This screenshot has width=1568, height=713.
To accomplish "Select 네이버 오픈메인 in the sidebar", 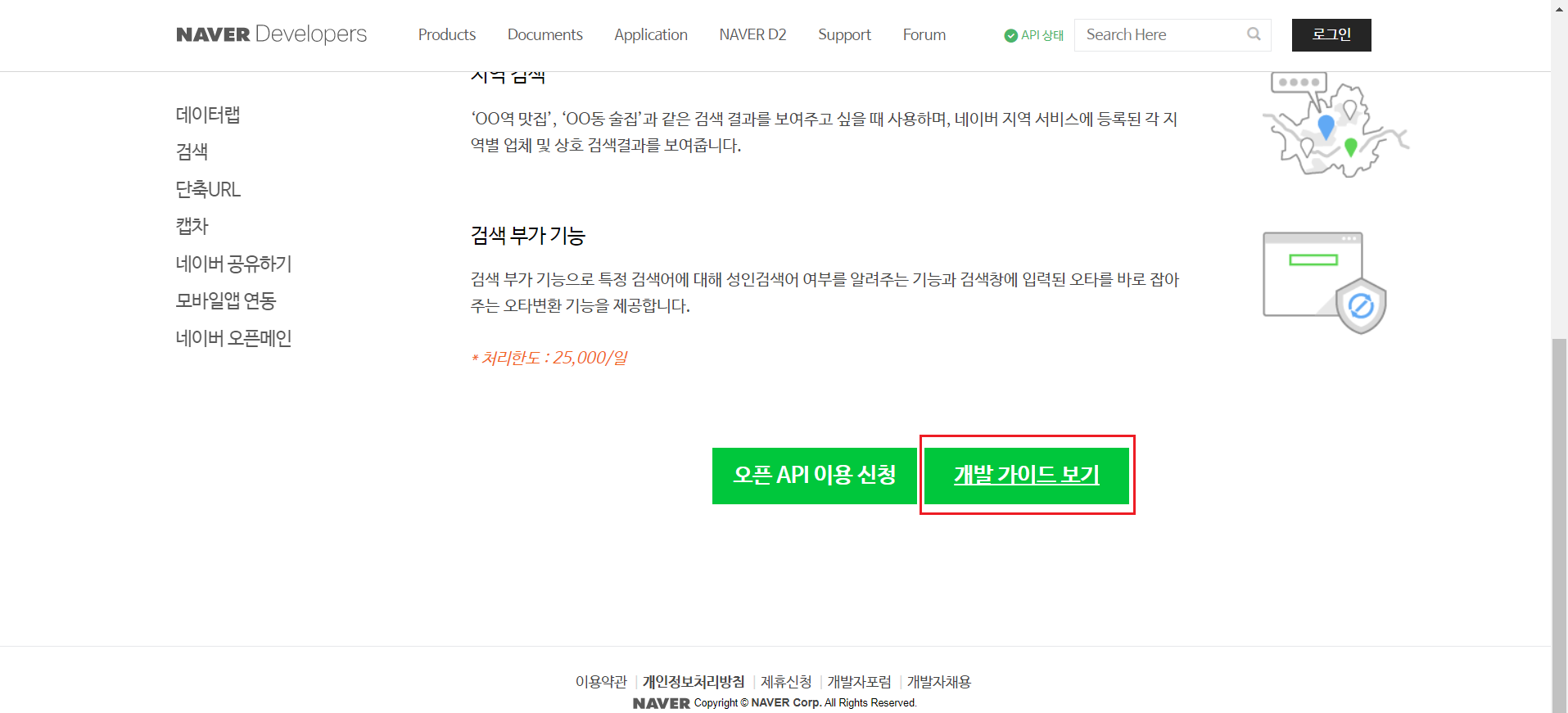I will click(233, 338).
